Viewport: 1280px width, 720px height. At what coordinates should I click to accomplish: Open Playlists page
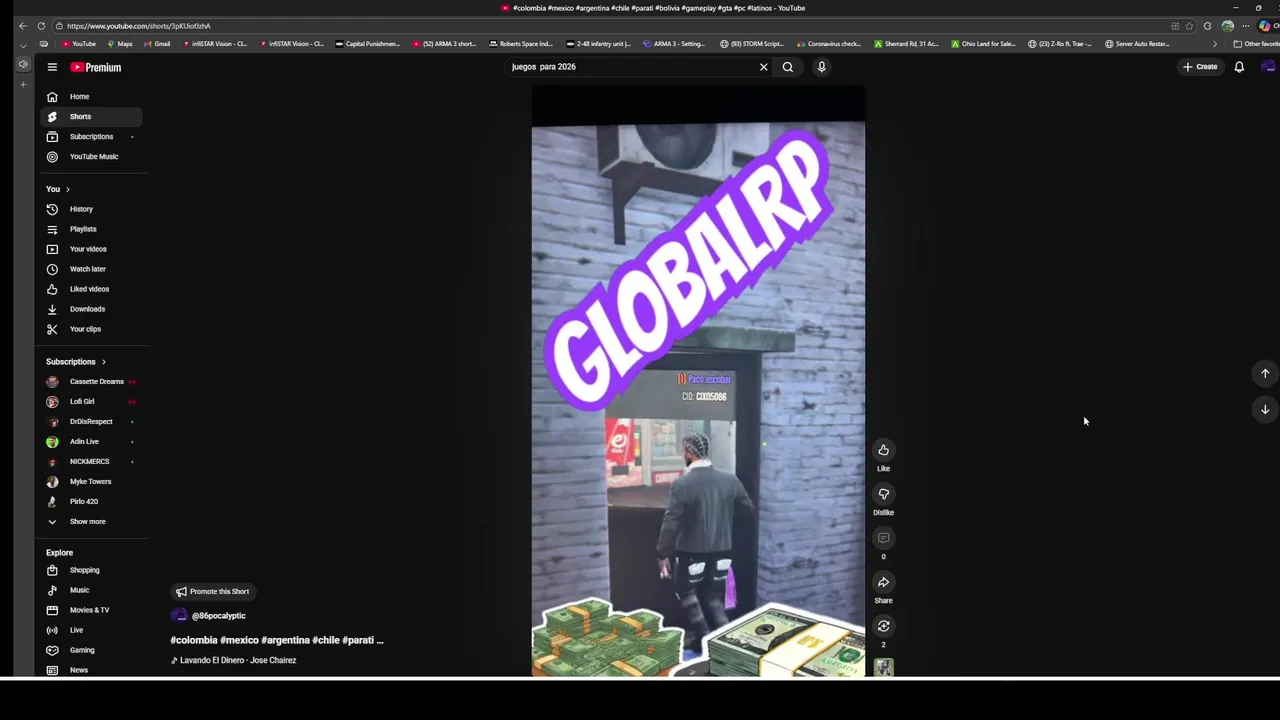(91, 229)
